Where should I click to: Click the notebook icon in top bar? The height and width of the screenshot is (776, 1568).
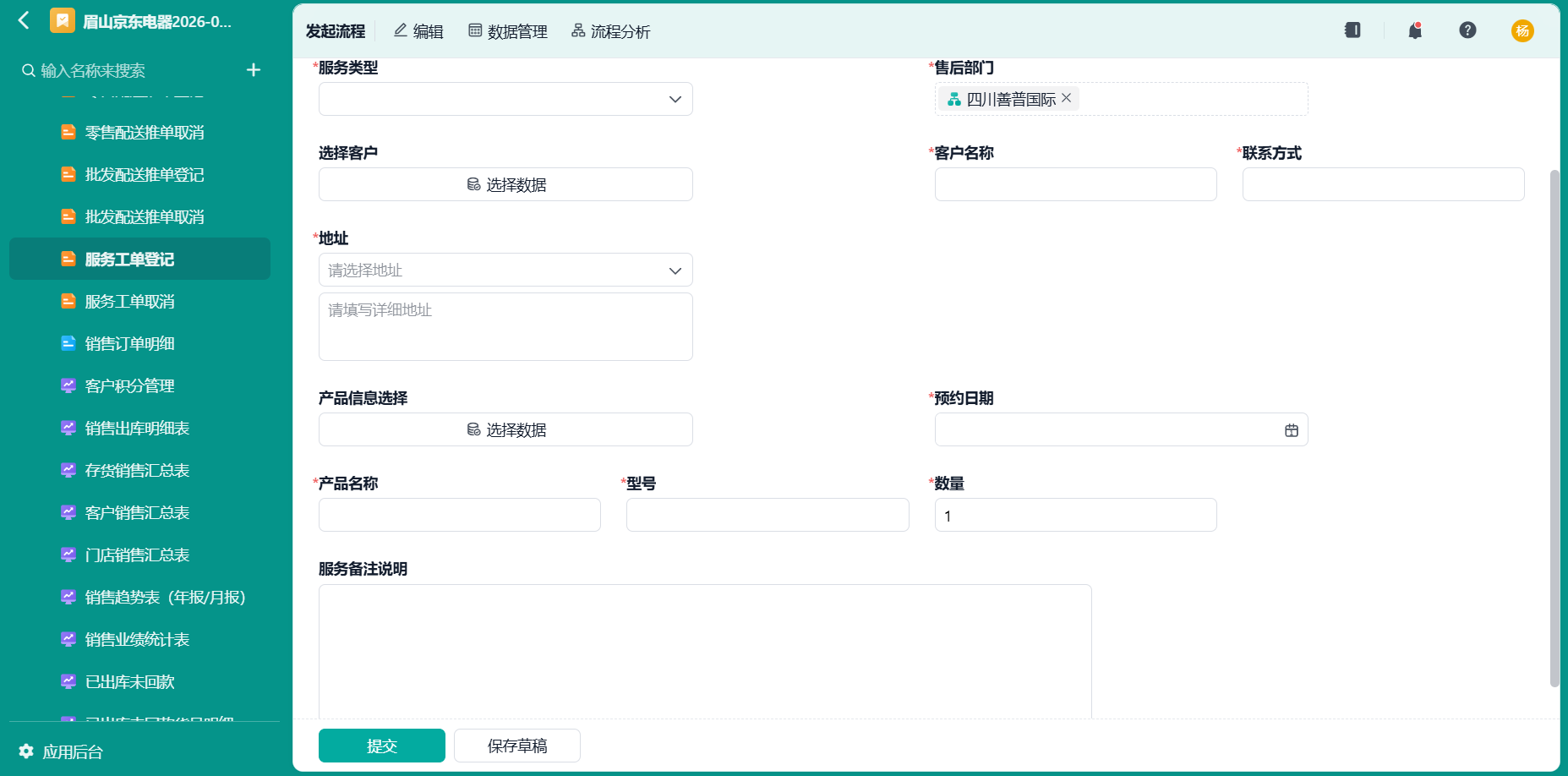1352,30
